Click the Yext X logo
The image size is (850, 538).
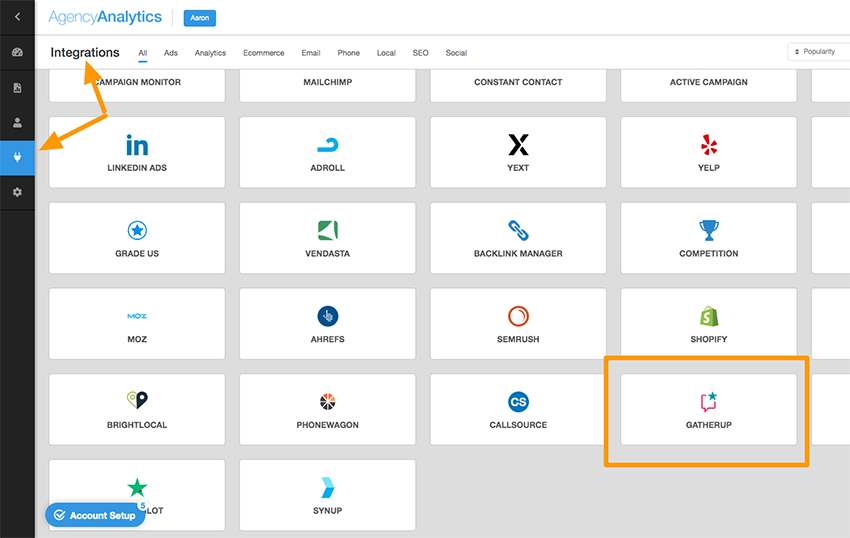pos(518,145)
